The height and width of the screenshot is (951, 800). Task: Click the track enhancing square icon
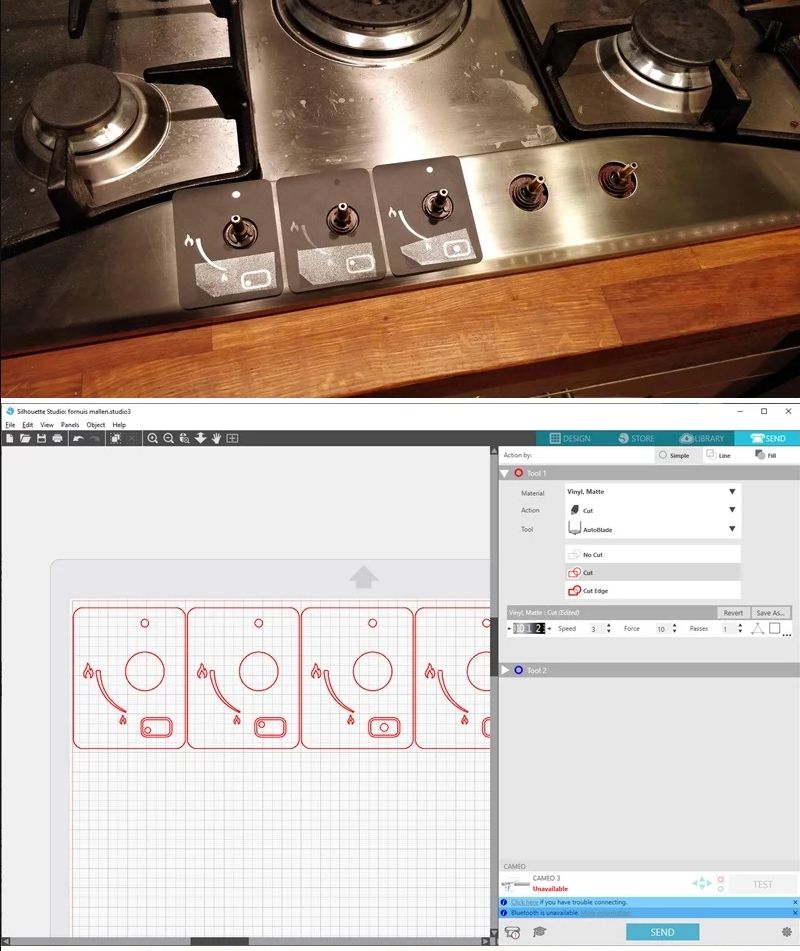[775, 628]
